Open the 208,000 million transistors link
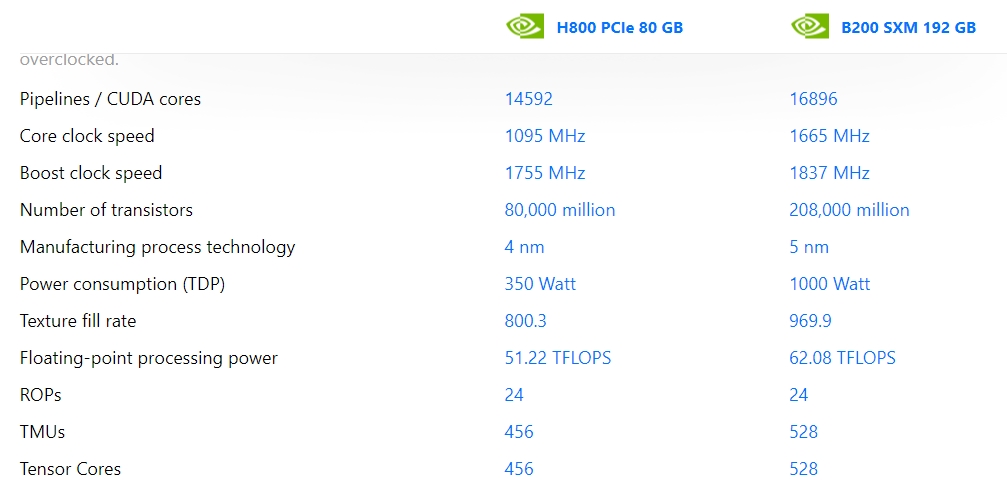Screen dimensions: 1007x487 pyautogui.click(x=849, y=210)
